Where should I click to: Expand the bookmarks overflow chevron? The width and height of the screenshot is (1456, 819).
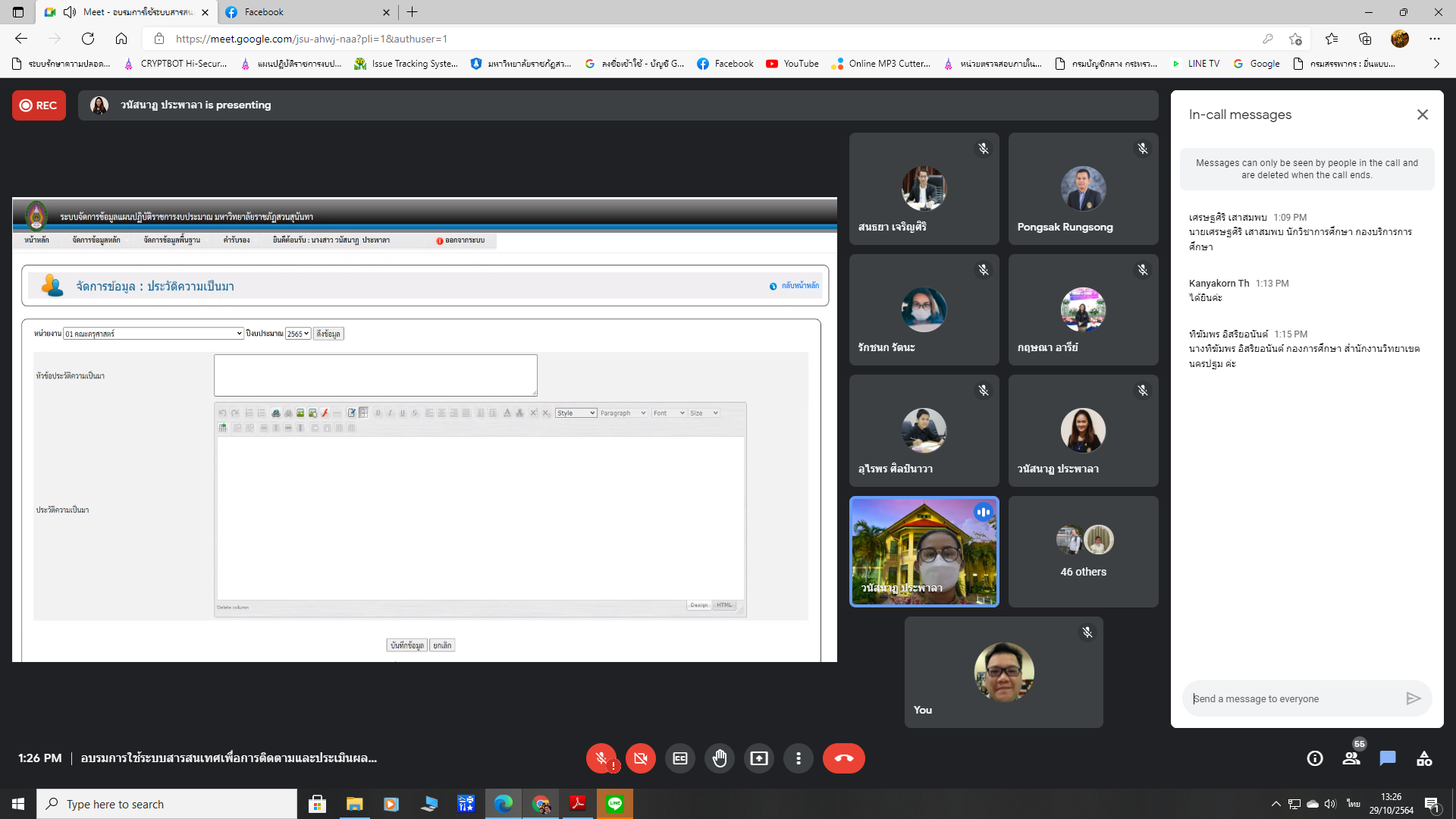[x=1436, y=64]
